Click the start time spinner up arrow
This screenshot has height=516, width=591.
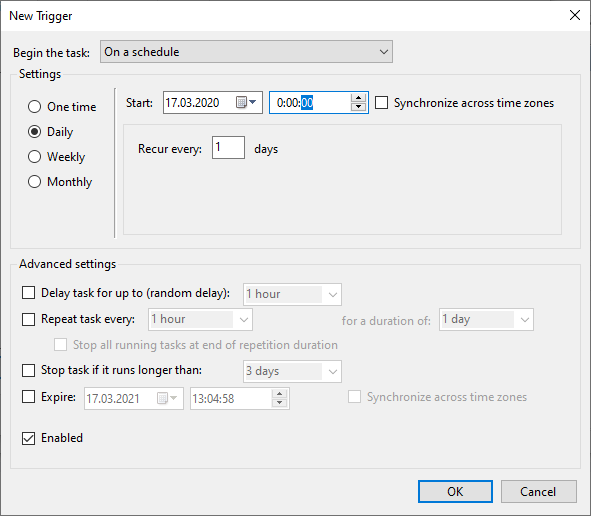point(358,98)
